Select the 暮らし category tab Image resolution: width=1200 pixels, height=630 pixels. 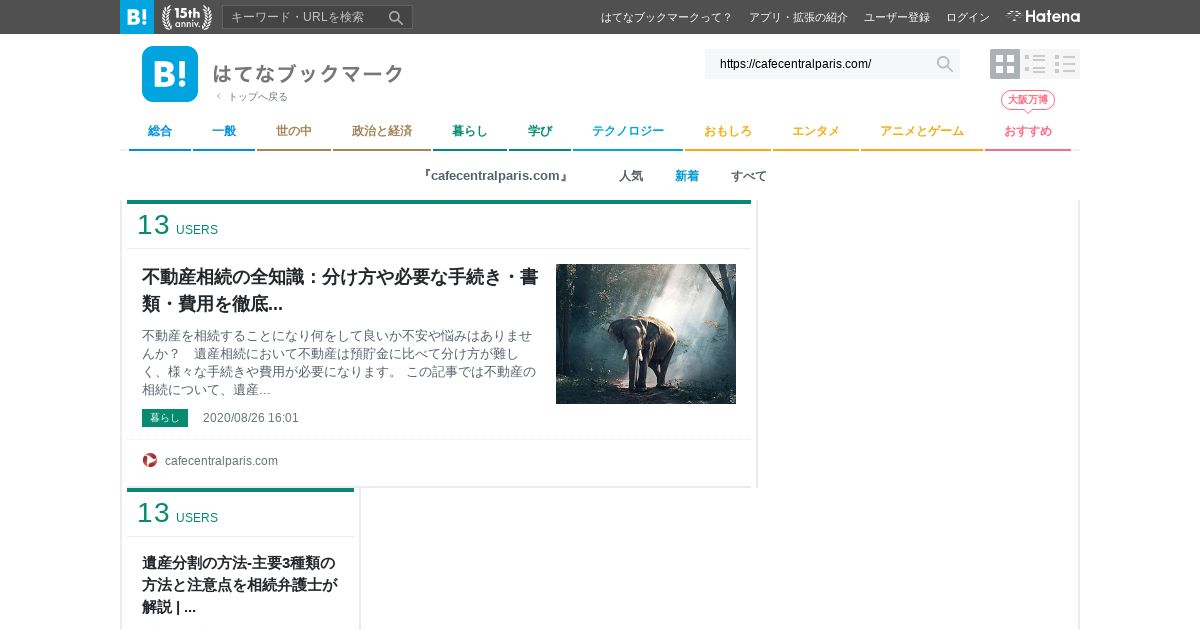click(470, 131)
